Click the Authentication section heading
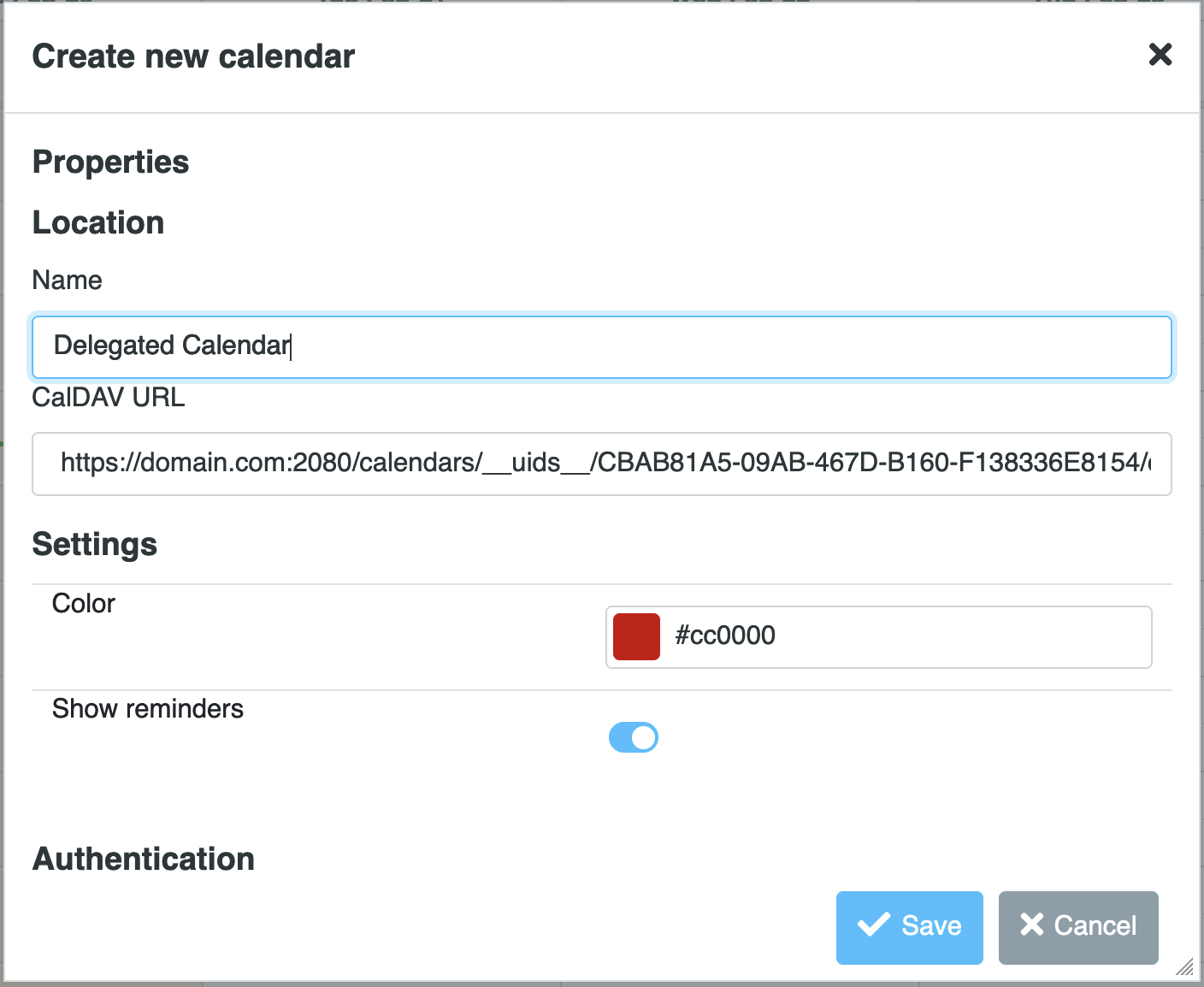Screen dimensions: 1204x987 click(x=144, y=859)
